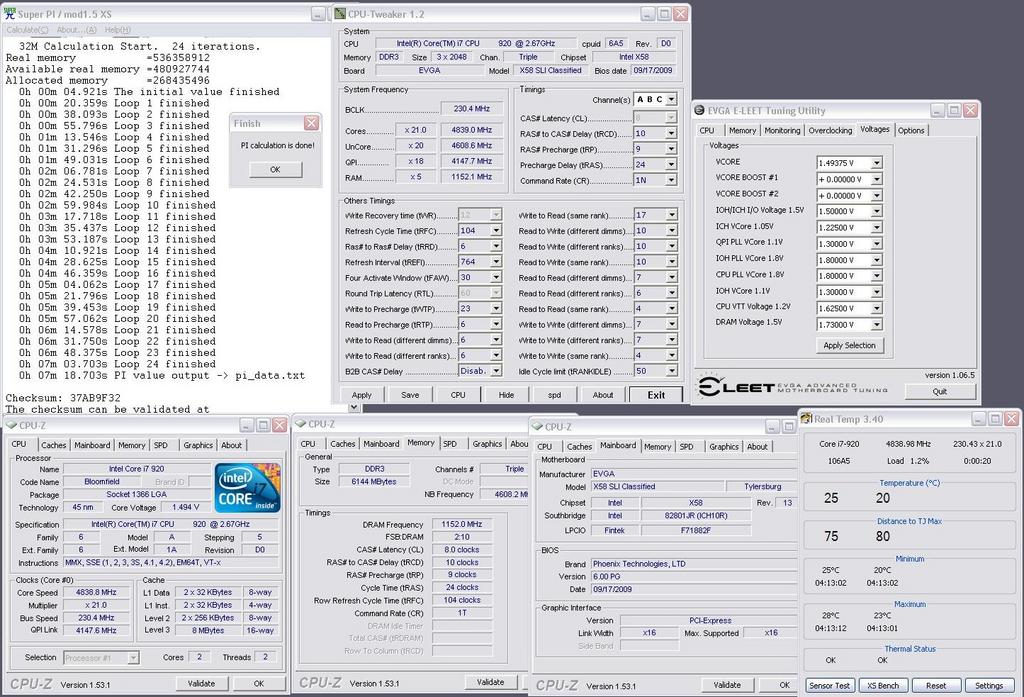Click OK in CPU-Z window showing Processor info
The width and height of the screenshot is (1024, 697).
pyautogui.click(x=259, y=683)
